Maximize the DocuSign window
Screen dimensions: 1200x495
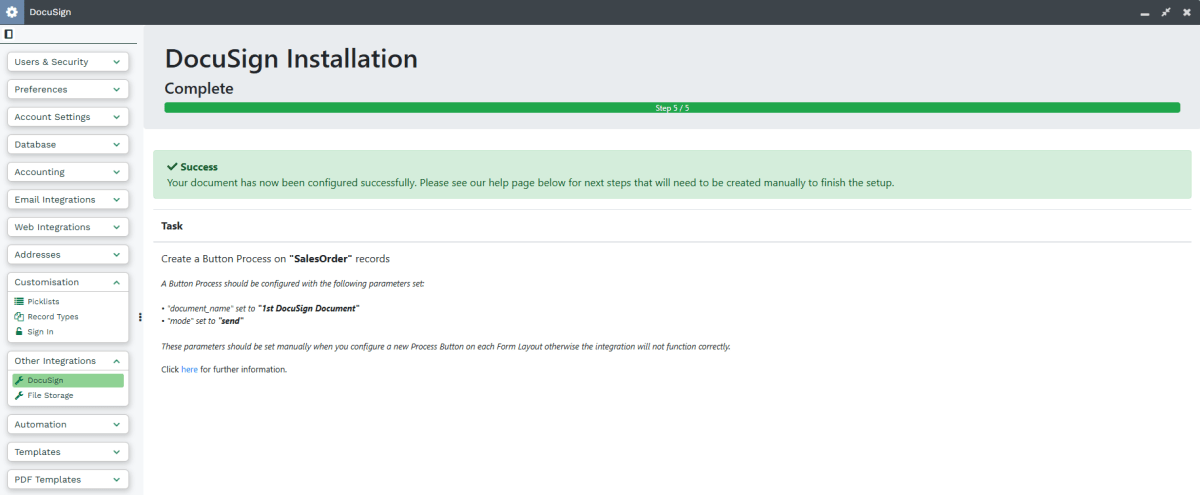[1166, 12]
